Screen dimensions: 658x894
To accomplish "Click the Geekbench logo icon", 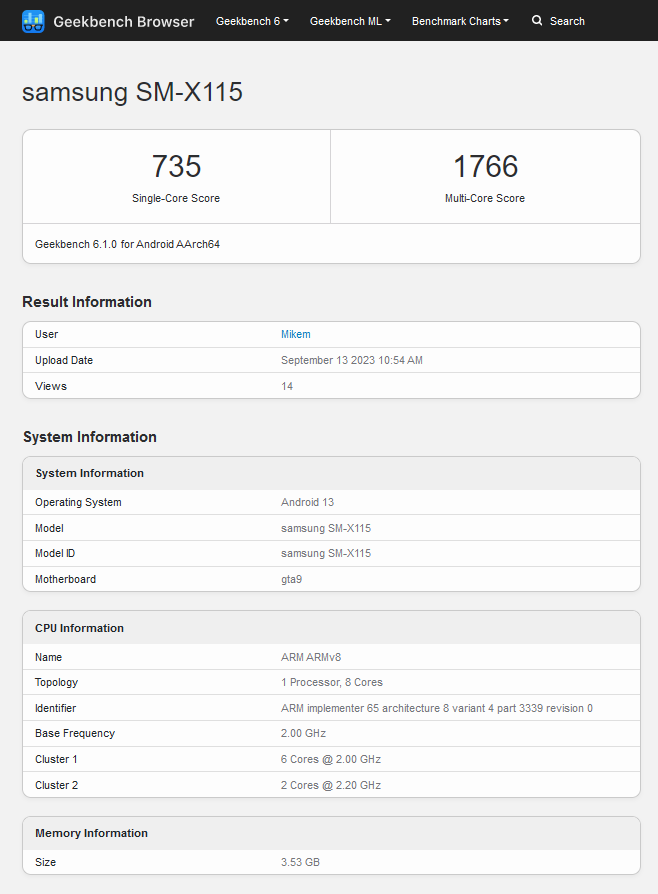I will coord(33,21).
